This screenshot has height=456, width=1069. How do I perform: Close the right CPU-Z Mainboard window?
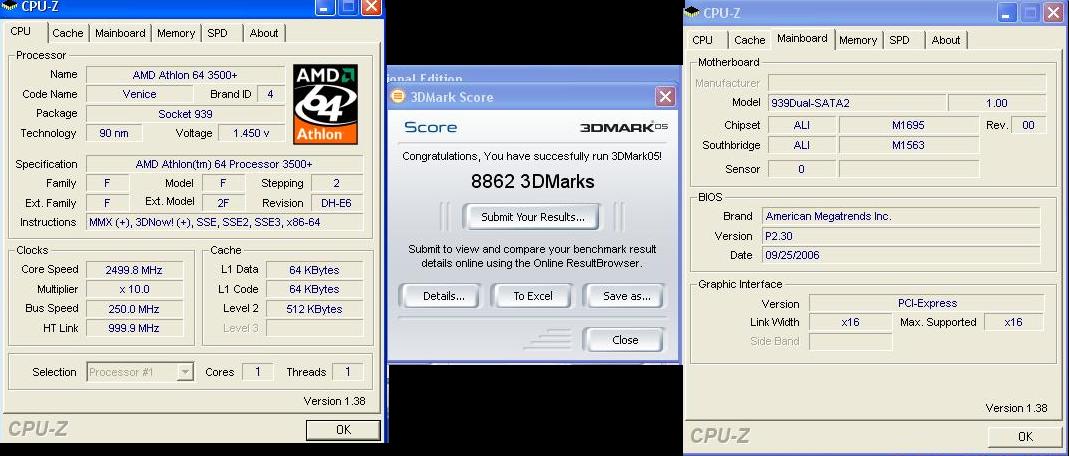1052,13
